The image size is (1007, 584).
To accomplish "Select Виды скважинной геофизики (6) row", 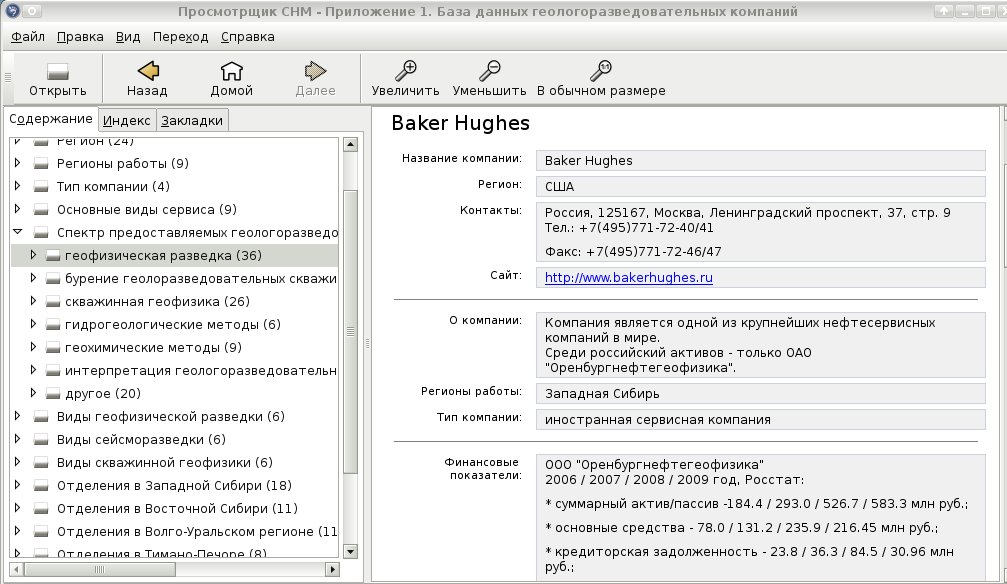I will pos(175,463).
